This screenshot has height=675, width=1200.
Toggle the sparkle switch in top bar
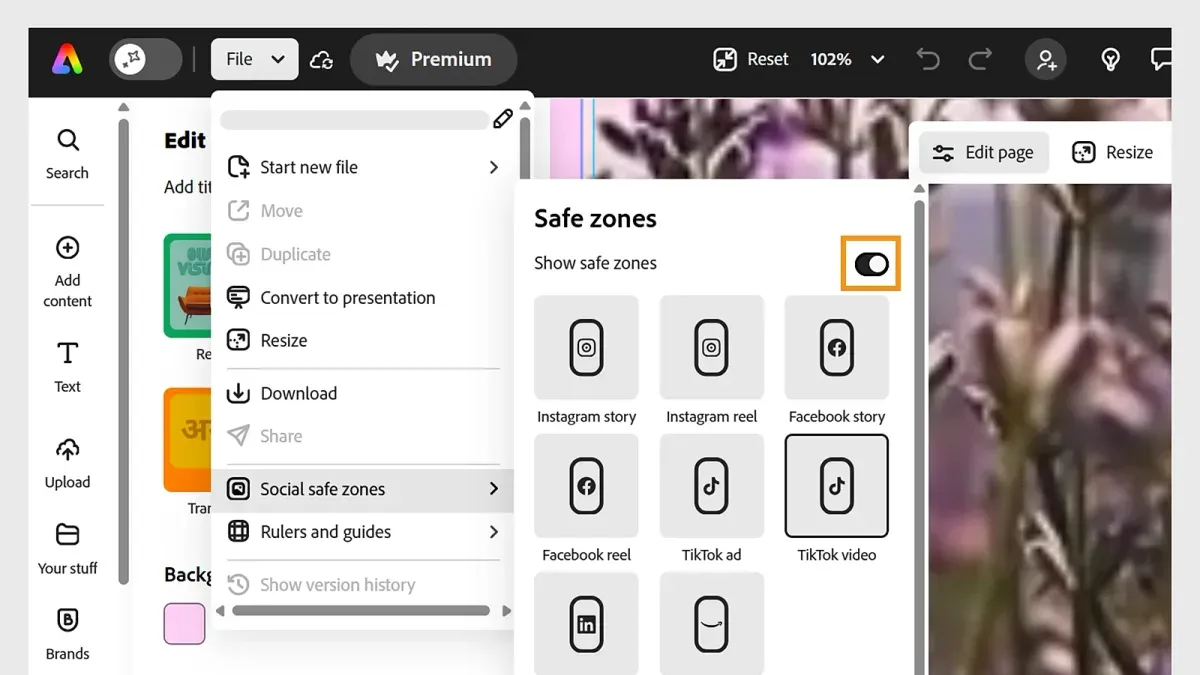[146, 60]
